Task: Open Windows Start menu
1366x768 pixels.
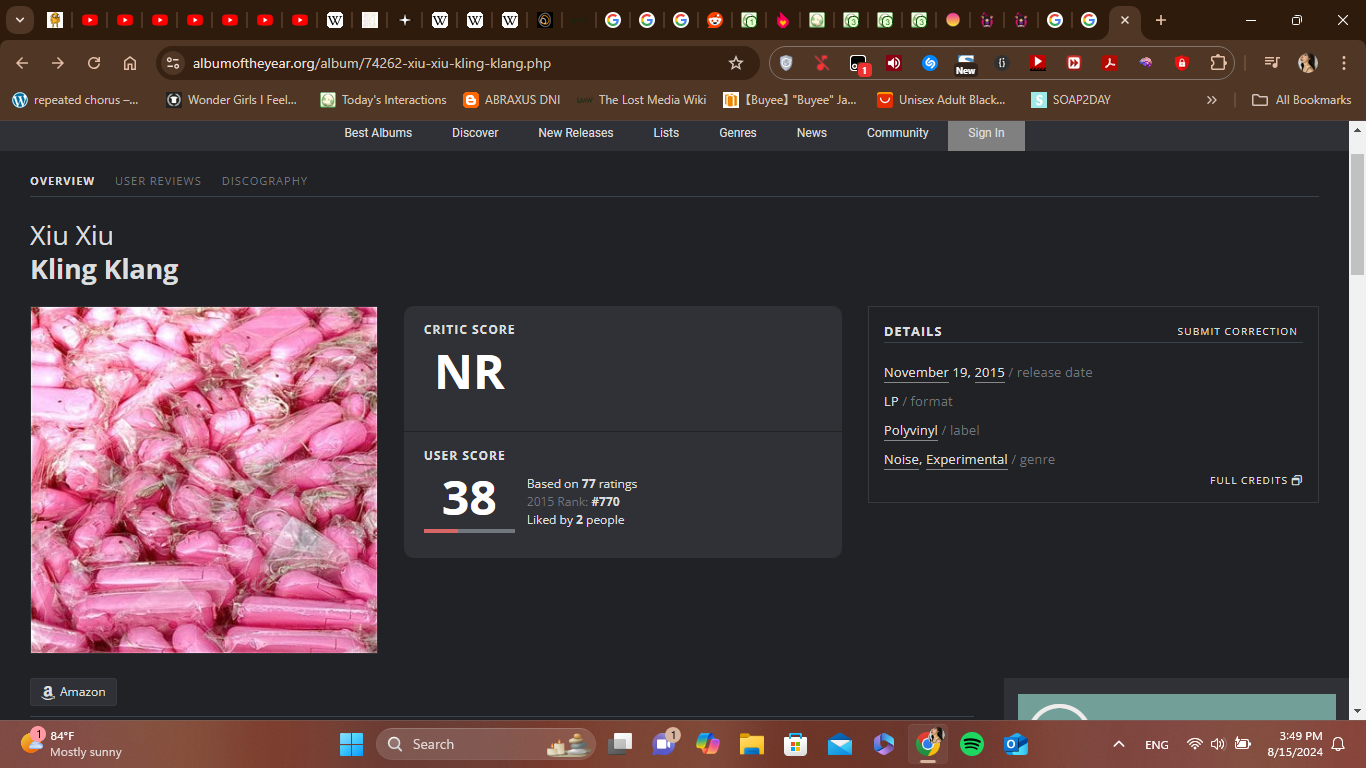Action: coord(352,744)
